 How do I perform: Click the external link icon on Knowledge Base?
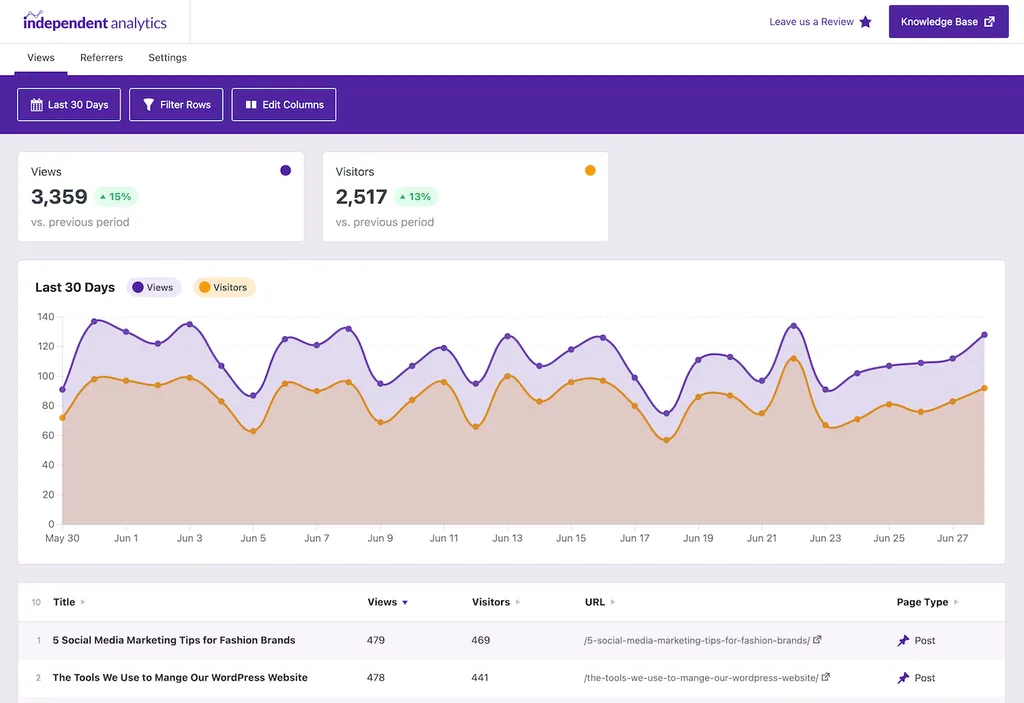989,22
